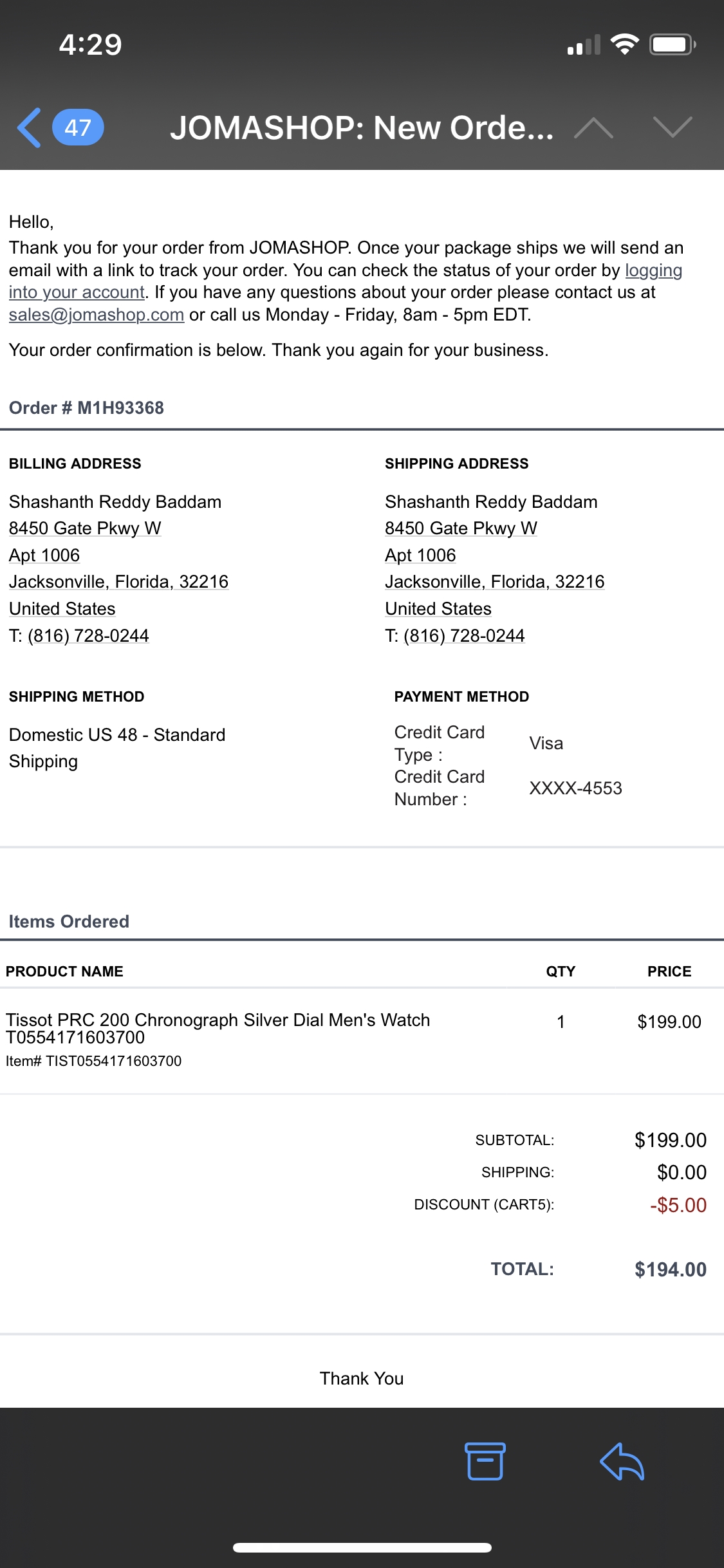
Task: Tap the Wi-Fi status icon
Action: (624, 44)
